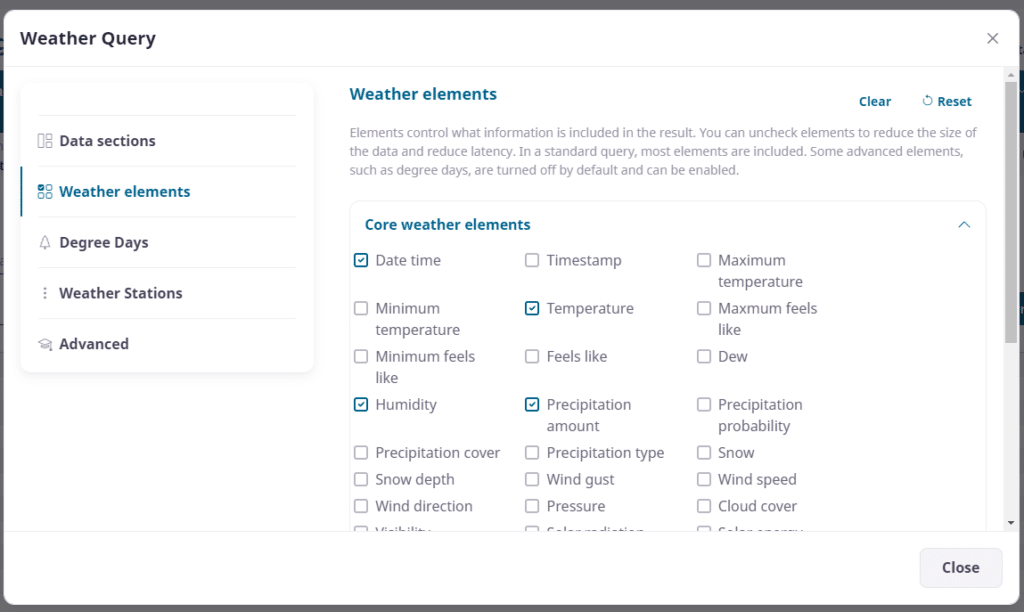Screen dimensions: 1024x612
Task: Open the Weather Stations section
Action: pos(121,293)
